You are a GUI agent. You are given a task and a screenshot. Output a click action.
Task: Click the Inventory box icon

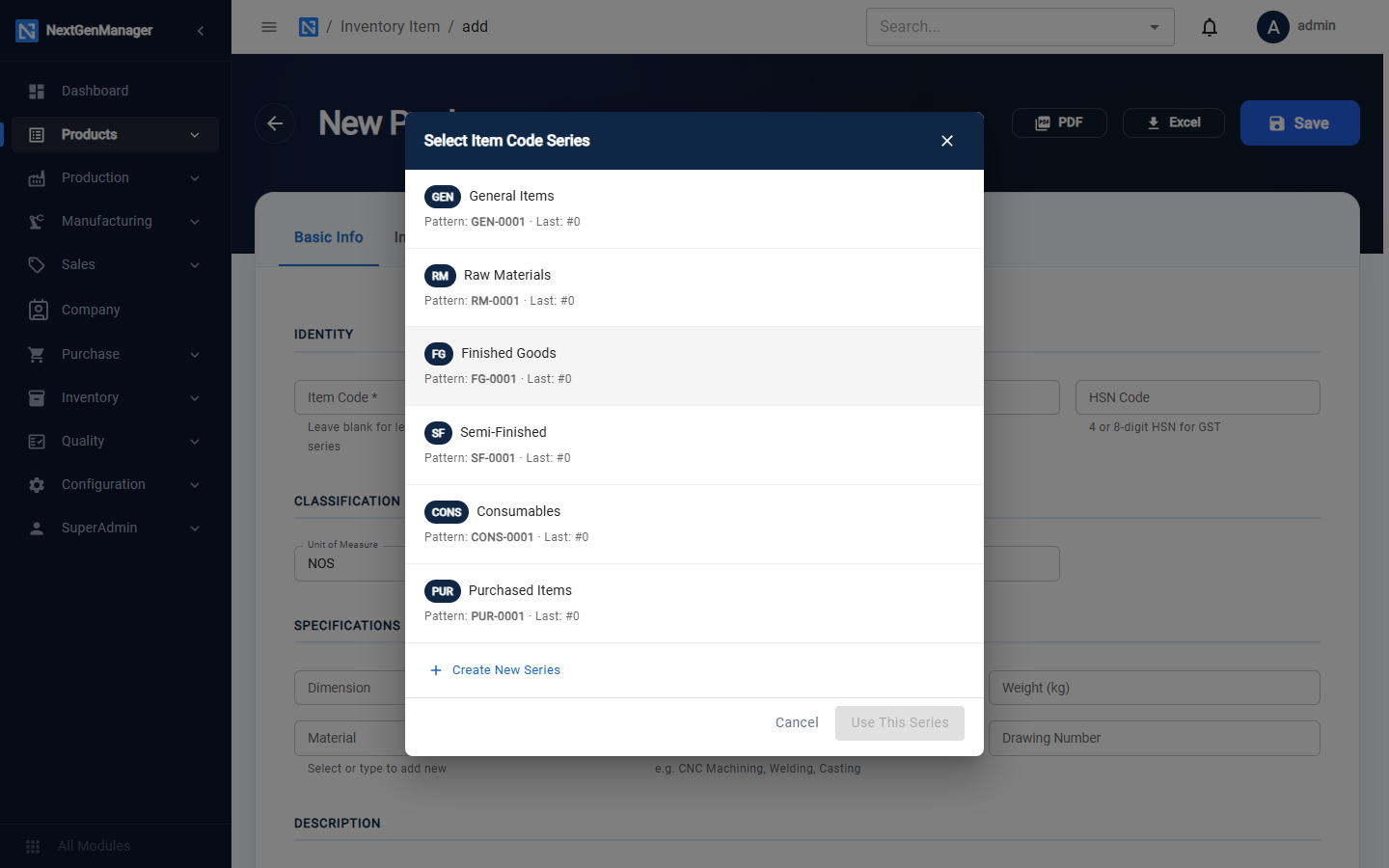point(37,397)
